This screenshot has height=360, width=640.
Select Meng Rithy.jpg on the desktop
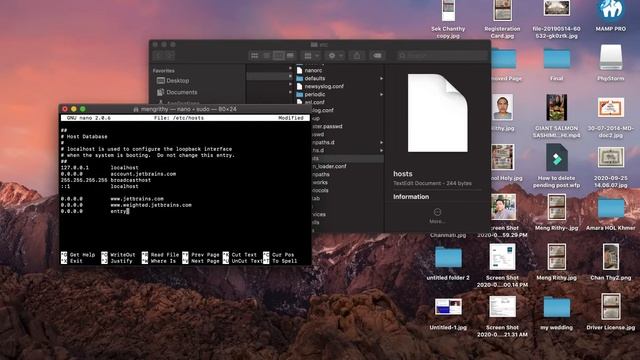[x=556, y=257]
